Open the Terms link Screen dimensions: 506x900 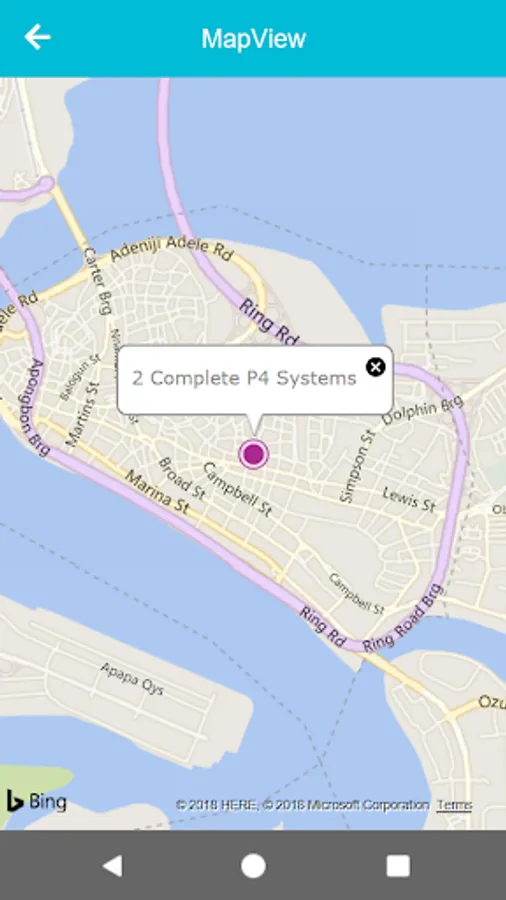pyautogui.click(x=454, y=805)
